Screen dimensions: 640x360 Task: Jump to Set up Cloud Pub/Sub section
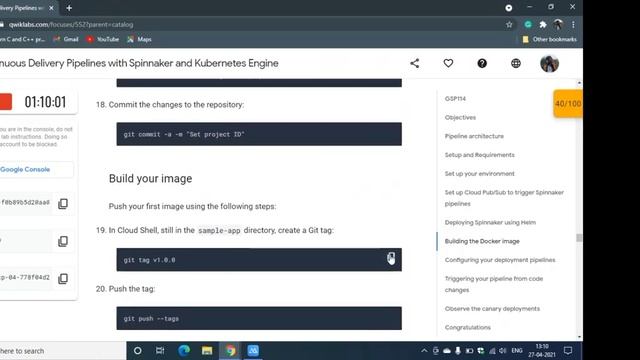[504, 198]
